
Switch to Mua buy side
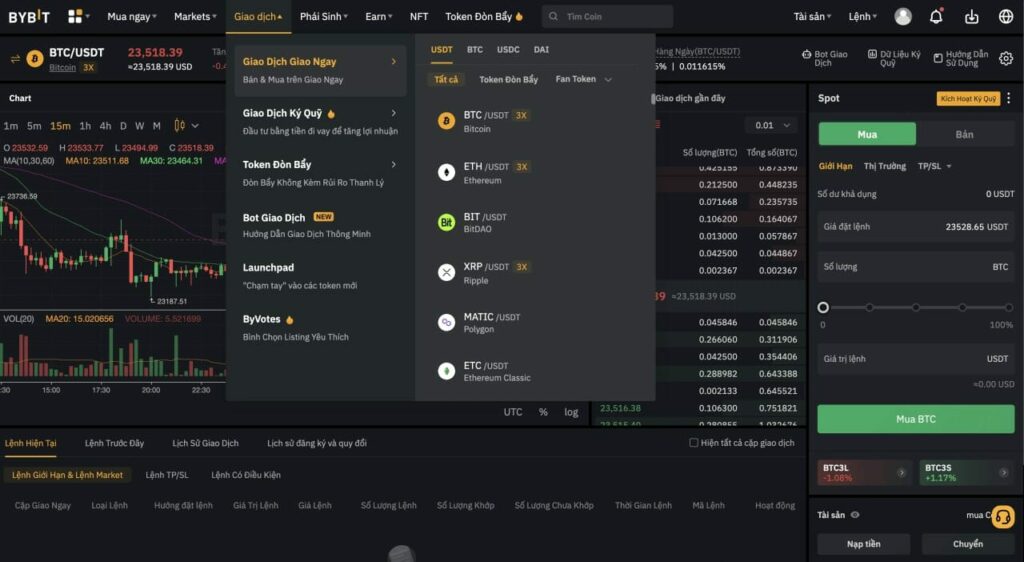[867, 134]
